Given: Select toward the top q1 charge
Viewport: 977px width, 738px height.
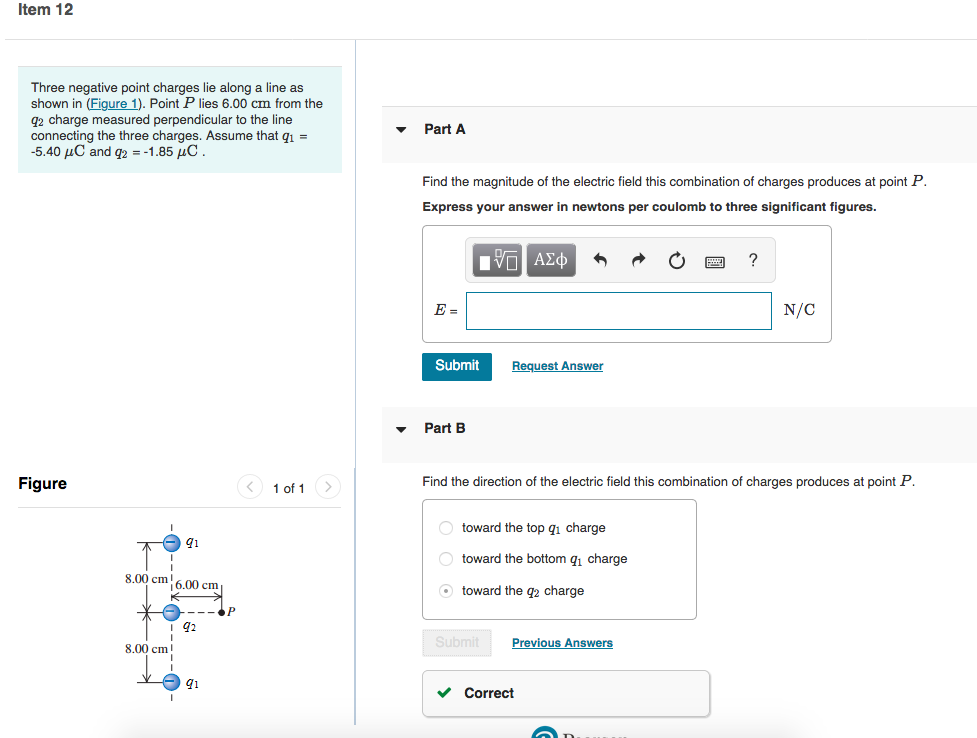Looking at the screenshot, I should click(x=445, y=527).
